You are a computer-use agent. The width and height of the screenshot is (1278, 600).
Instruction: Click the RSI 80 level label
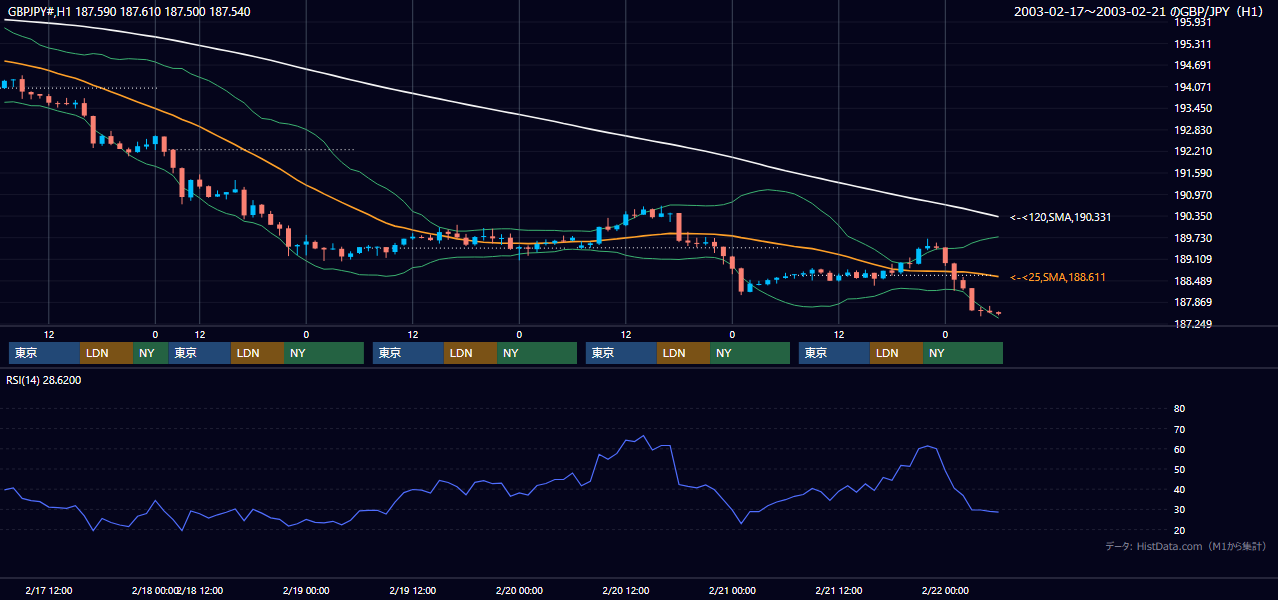[x=1179, y=409]
